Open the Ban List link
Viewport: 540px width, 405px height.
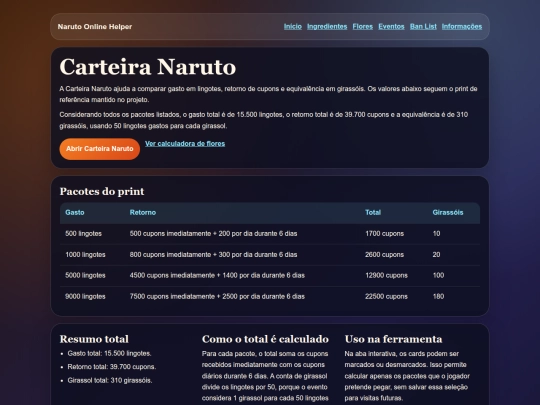point(423,27)
